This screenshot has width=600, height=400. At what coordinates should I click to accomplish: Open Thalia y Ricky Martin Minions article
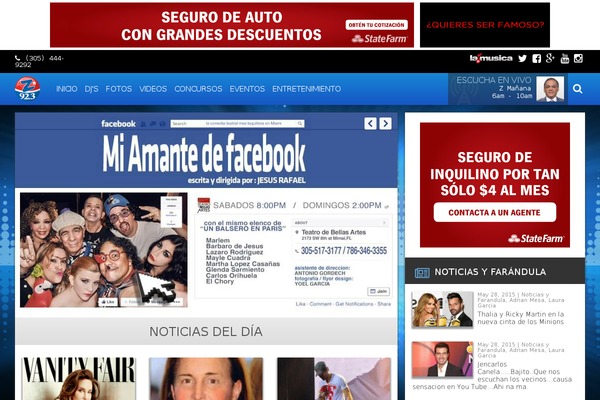520,318
